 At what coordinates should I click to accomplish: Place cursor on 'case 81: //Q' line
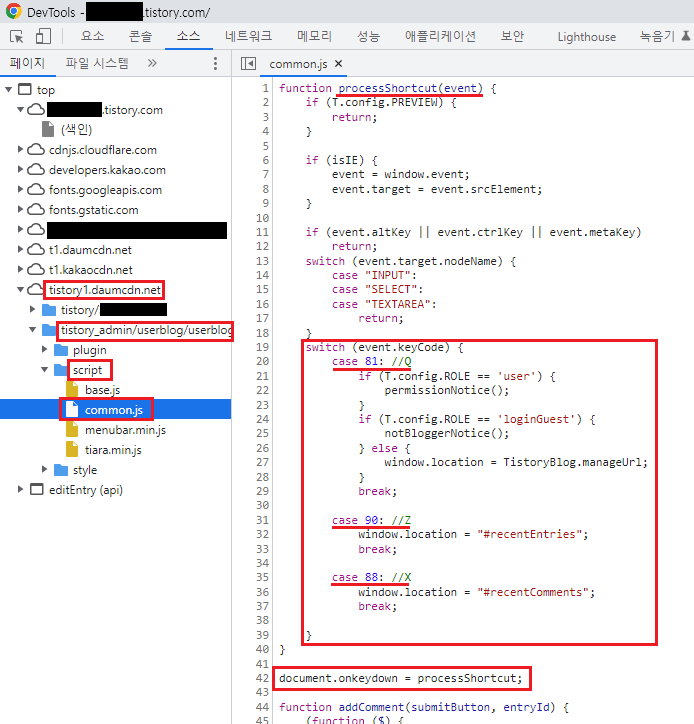[372, 362]
